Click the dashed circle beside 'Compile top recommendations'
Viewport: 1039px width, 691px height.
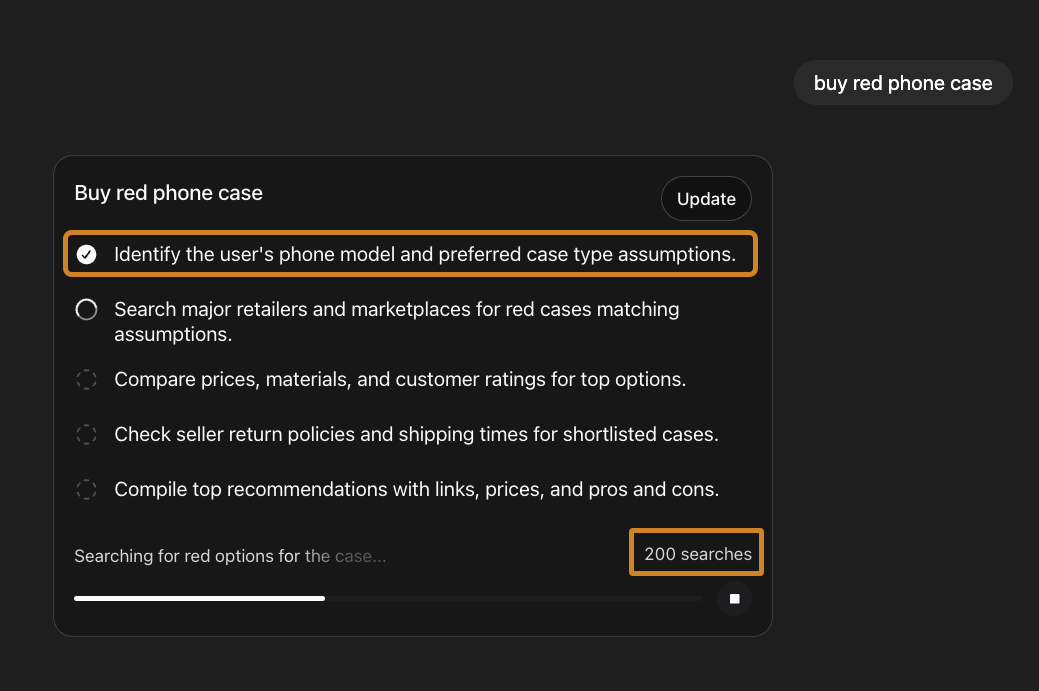click(86, 489)
